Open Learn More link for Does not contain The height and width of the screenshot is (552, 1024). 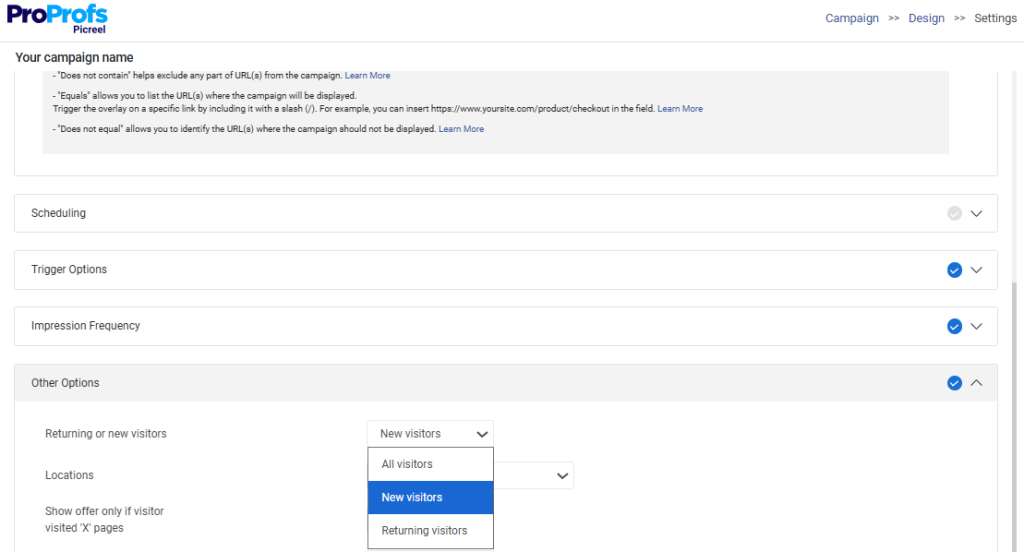click(x=367, y=76)
